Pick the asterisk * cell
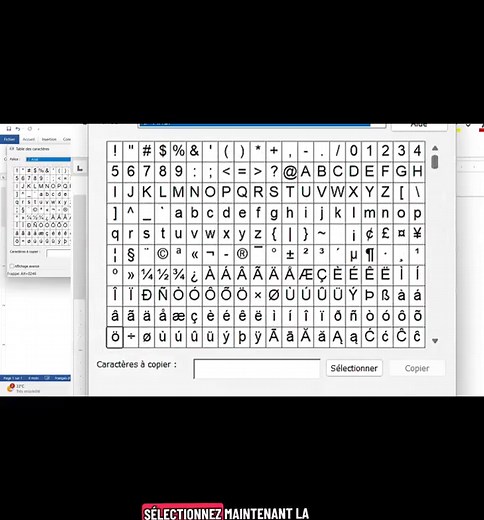Viewport: 484px width, 520px height. click(258, 151)
